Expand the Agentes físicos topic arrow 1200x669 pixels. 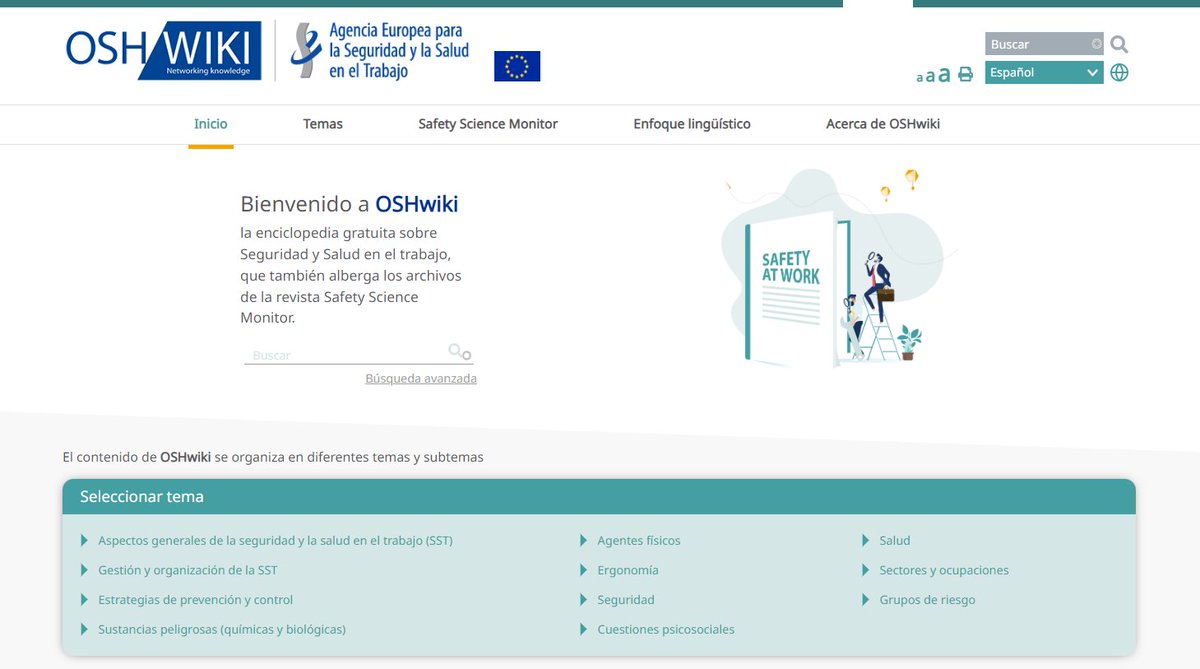tap(583, 540)
